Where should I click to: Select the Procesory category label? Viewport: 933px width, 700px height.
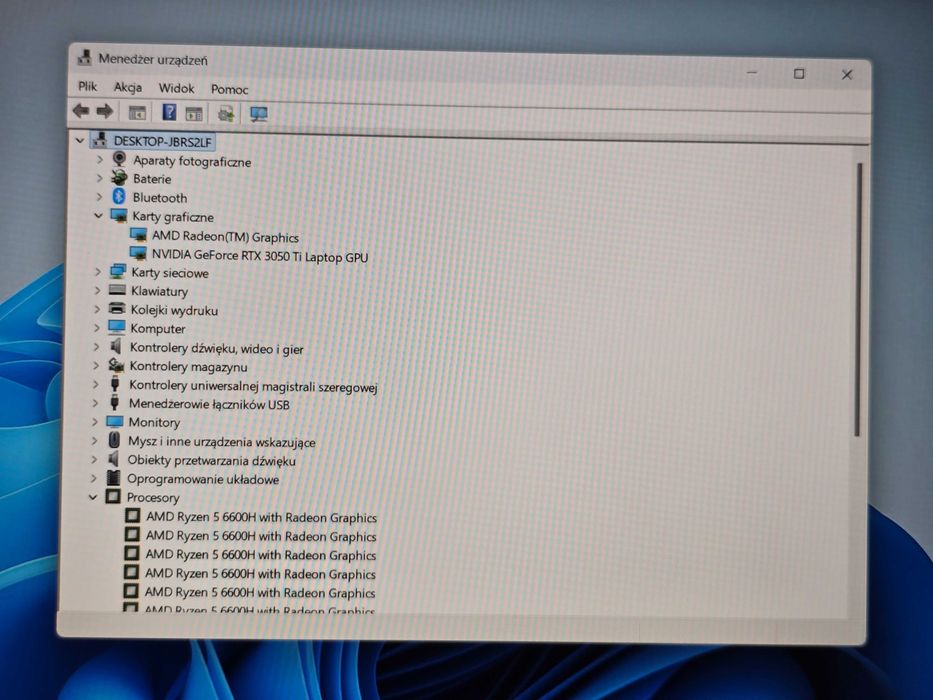tap(152, 497)
